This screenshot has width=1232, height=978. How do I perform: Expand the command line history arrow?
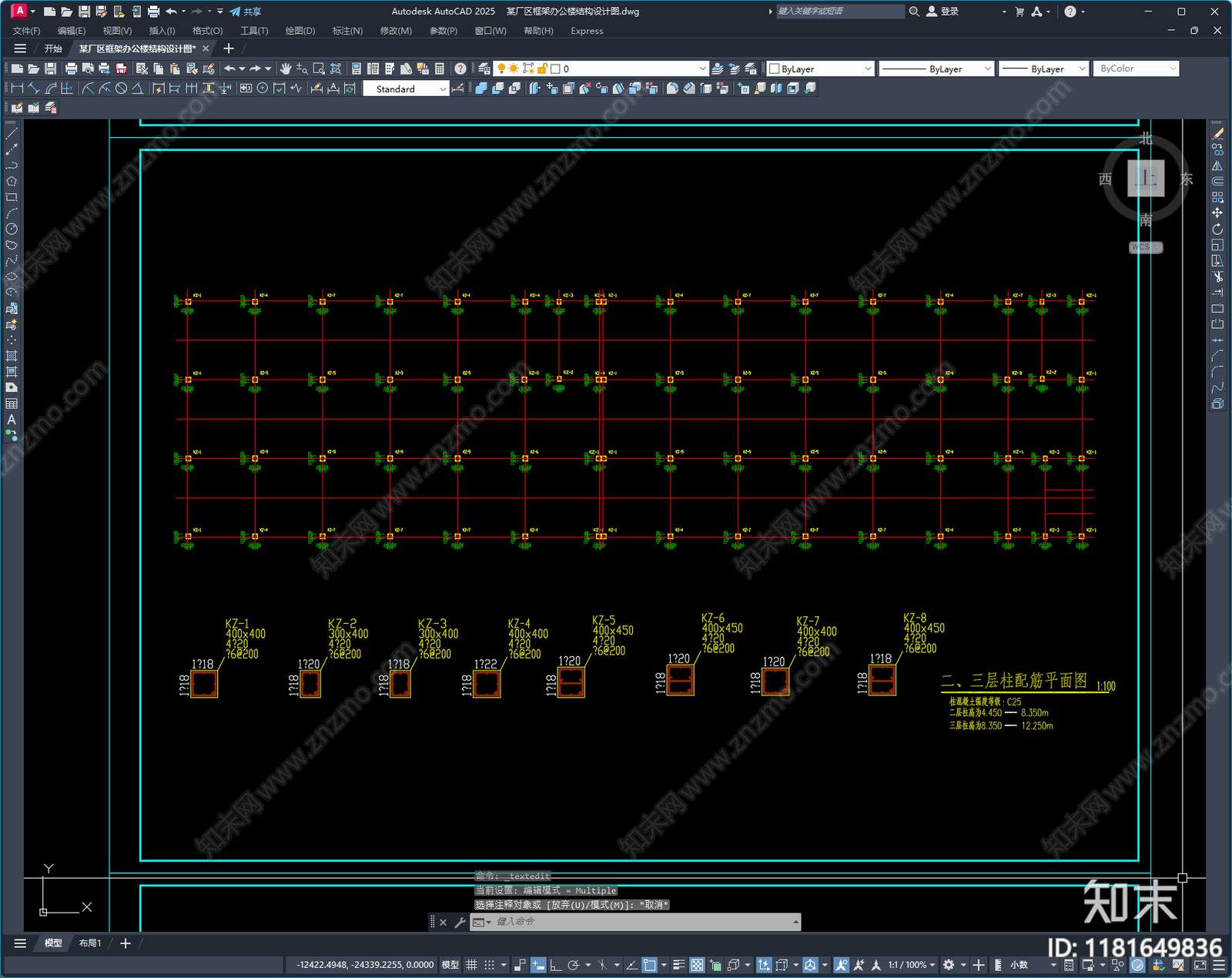795,922
